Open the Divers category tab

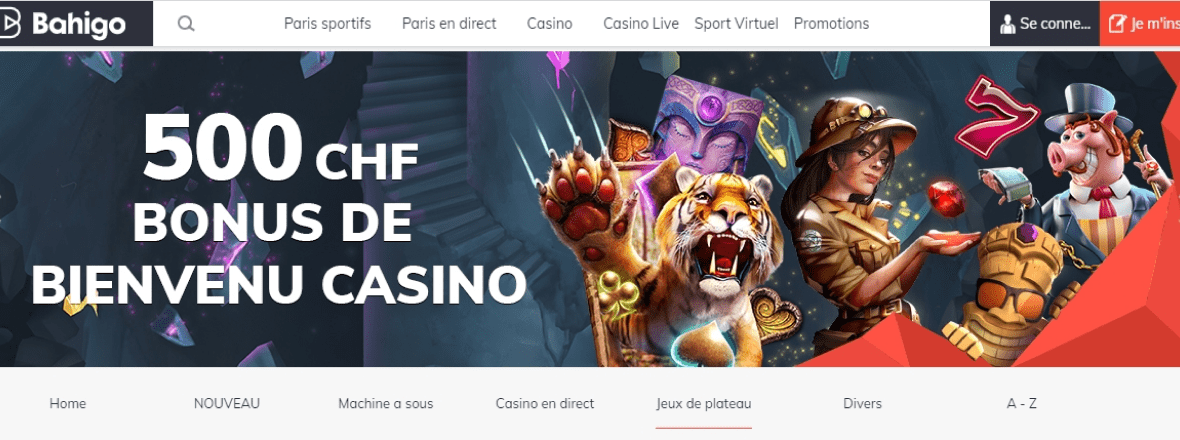click(862, 404)
